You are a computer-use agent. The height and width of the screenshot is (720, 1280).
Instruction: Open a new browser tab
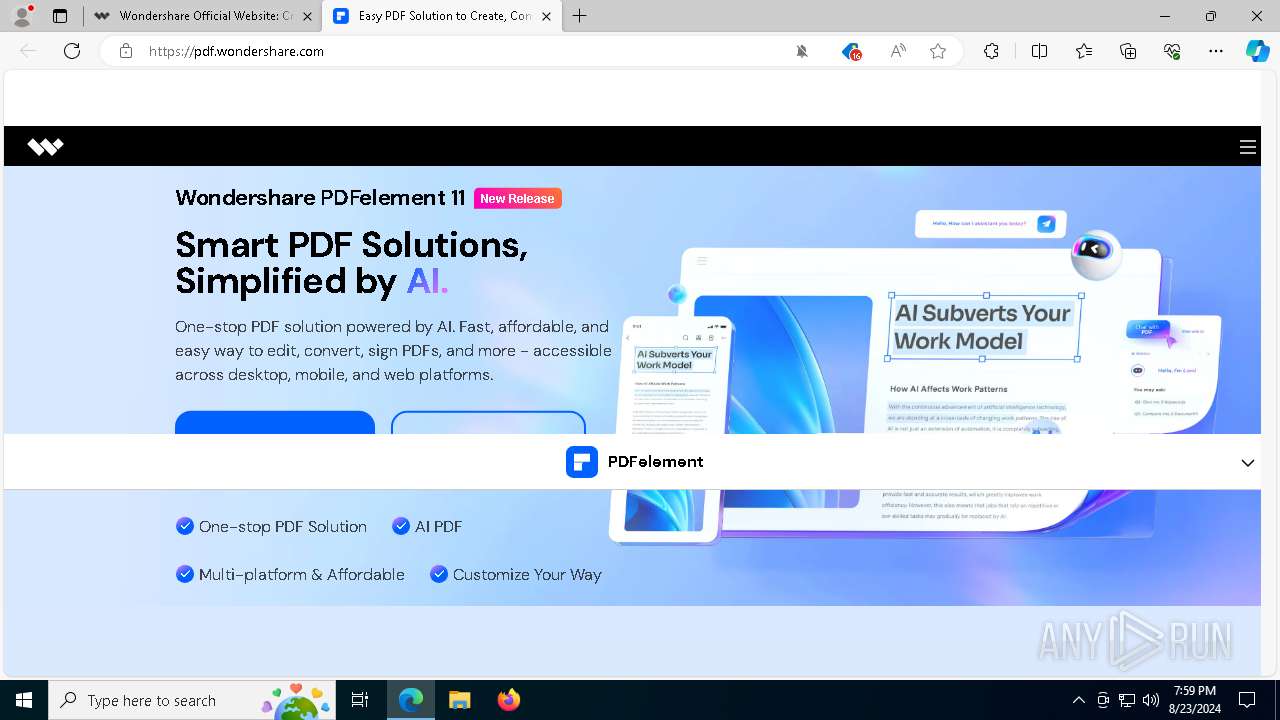click(580, 16)
